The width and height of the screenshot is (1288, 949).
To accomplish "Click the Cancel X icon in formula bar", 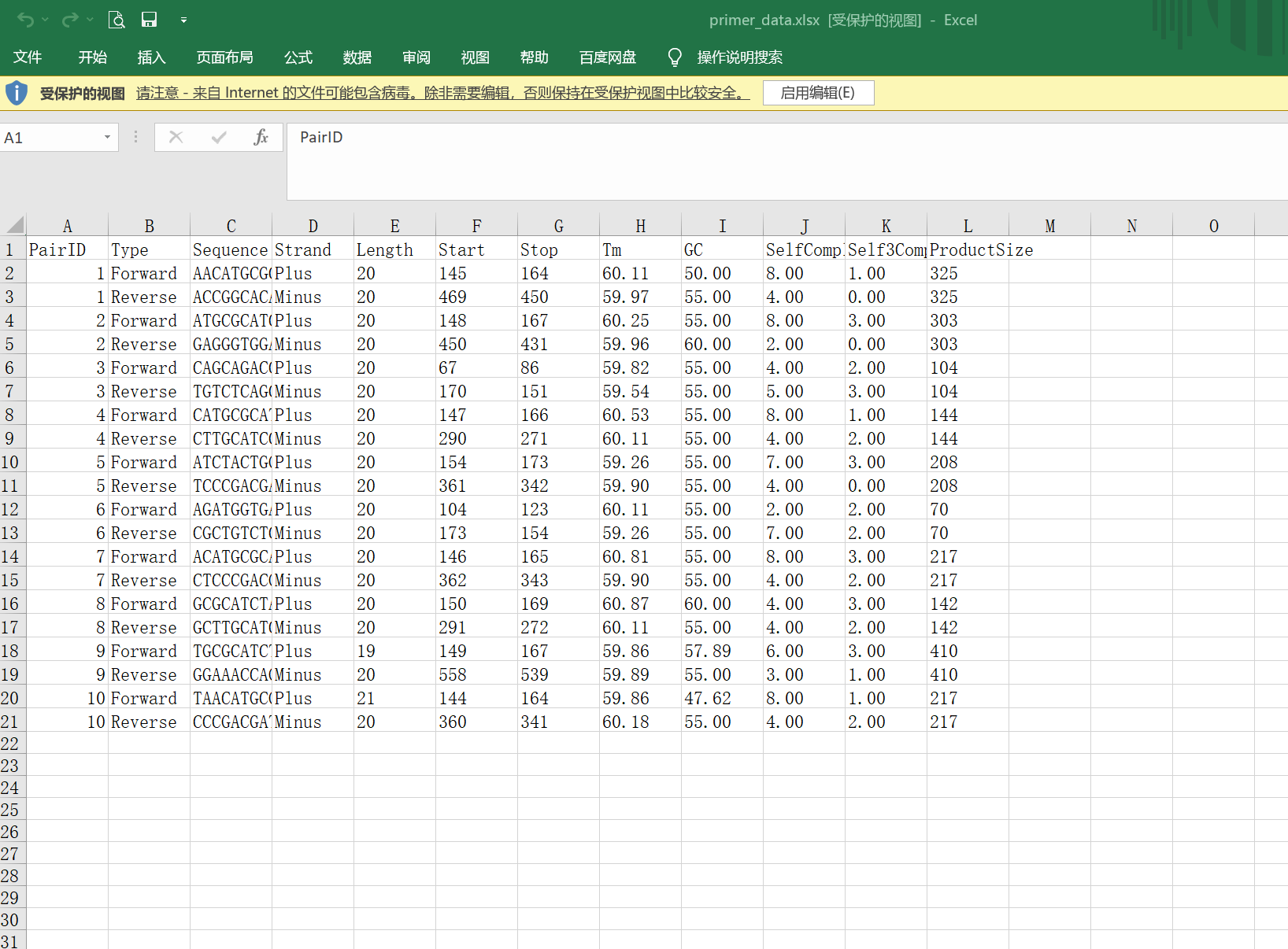I will pyautogui.click(x=176, y=138).
